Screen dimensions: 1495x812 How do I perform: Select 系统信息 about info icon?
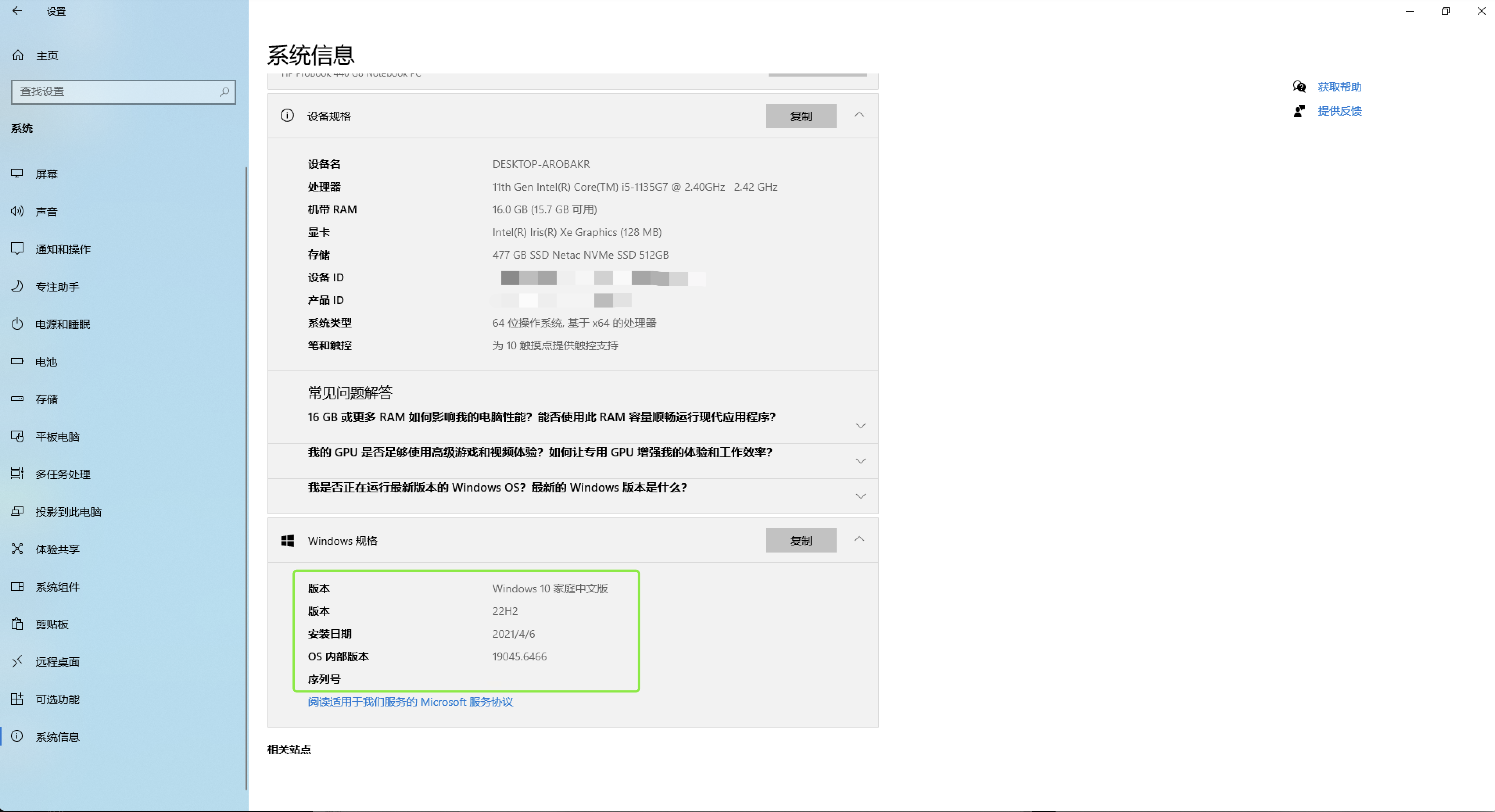coord(18,737)
